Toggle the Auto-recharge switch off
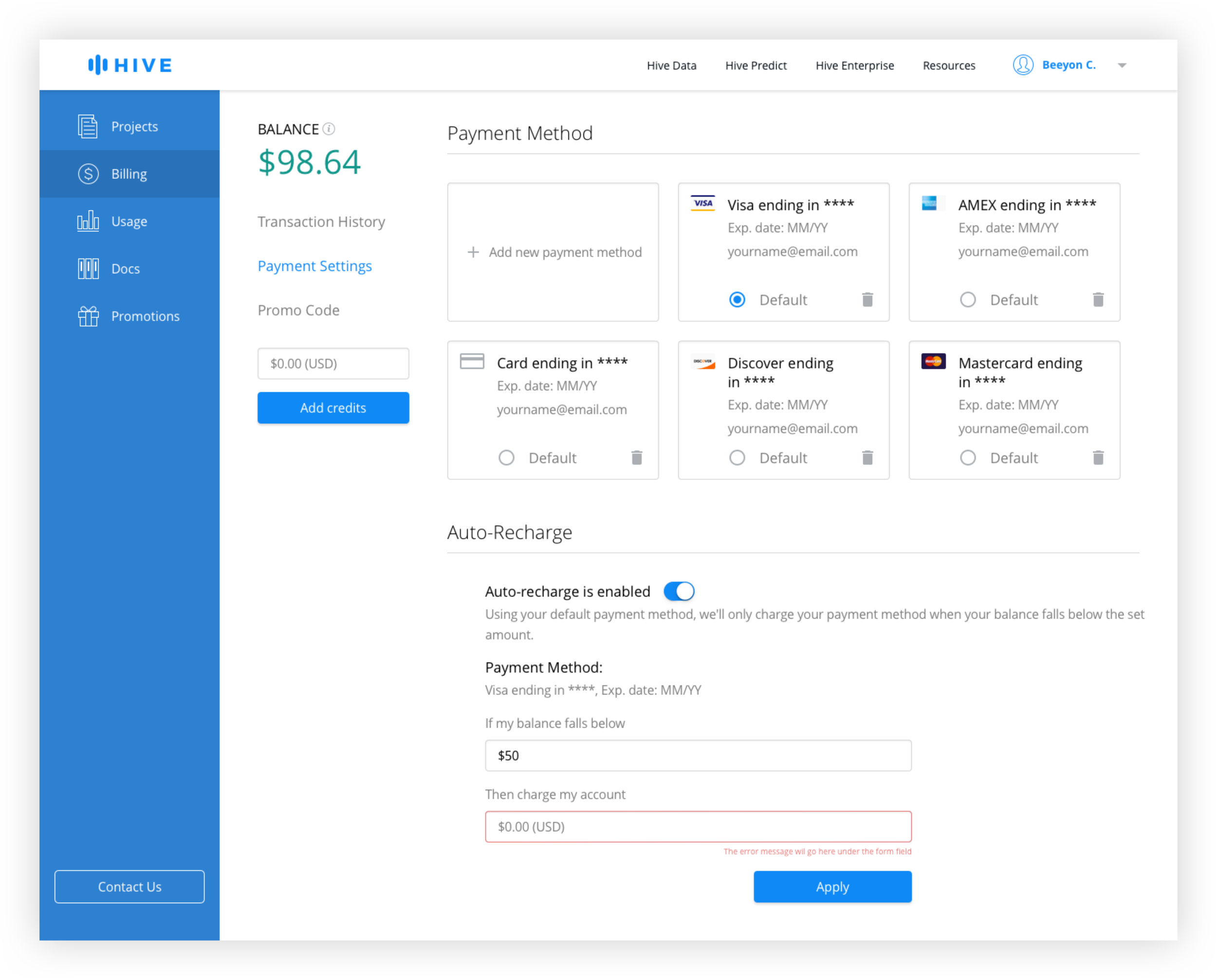Viewport: 1217px width, 980px height. click(x=679, y=591)
